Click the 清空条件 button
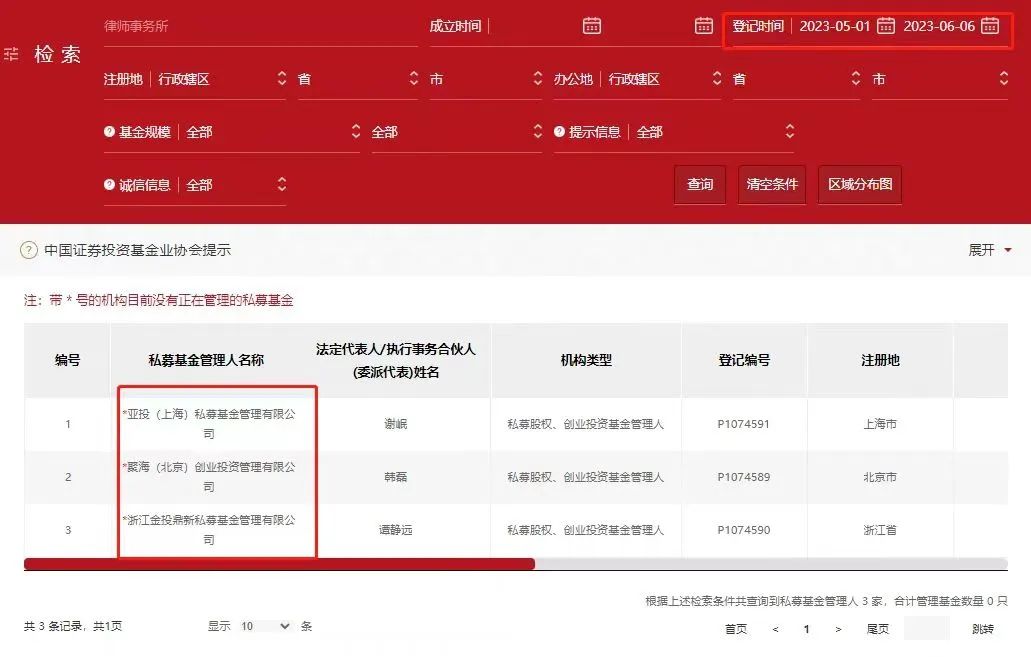 coord(772,185)
